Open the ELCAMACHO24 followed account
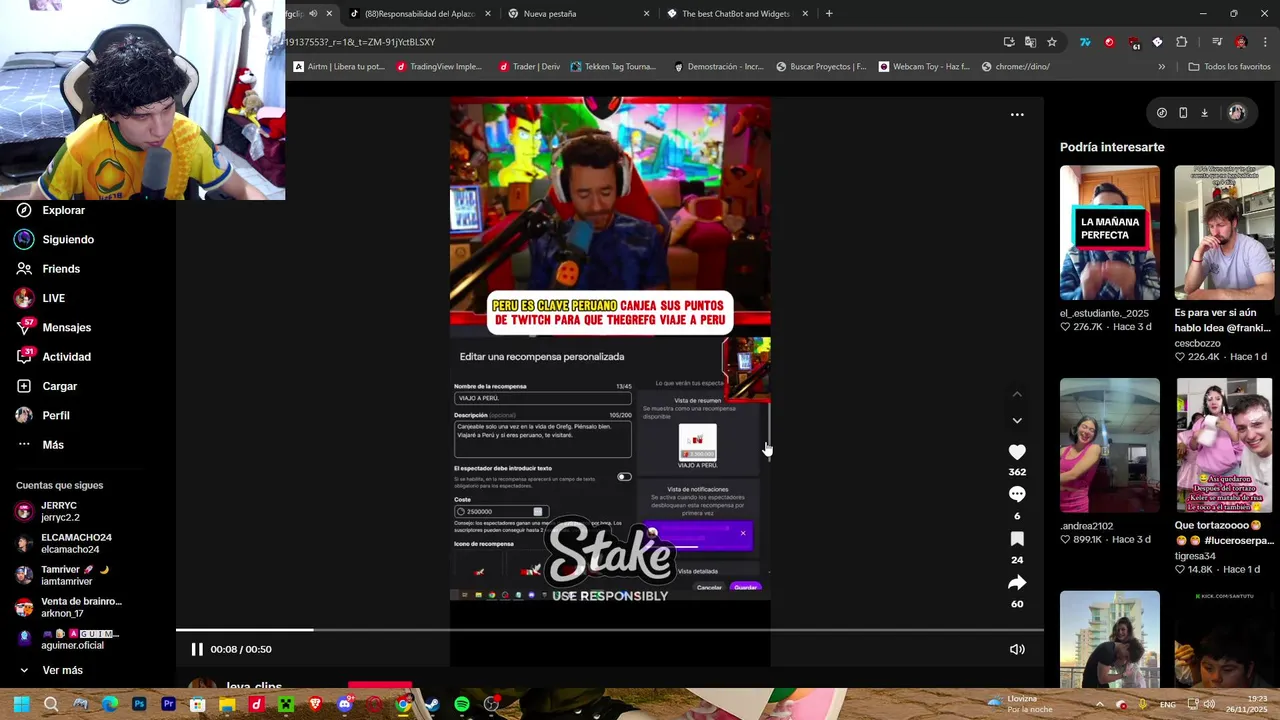Screen dimensions: 1280x720 pyautogui.click(x=64, y=543)
